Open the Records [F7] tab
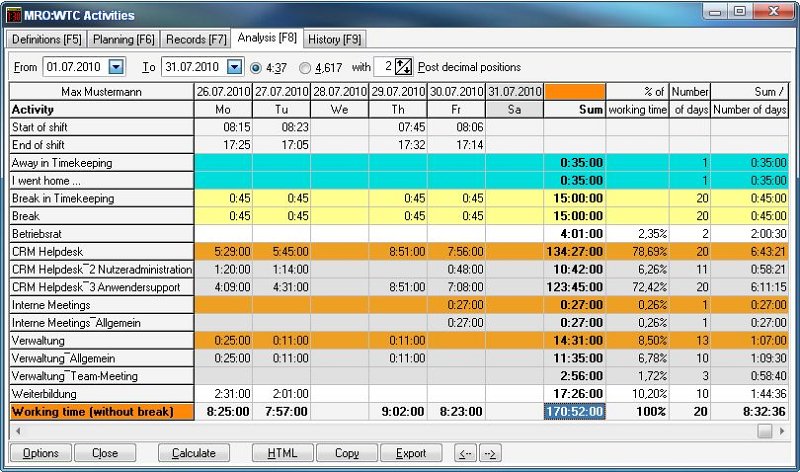The image size is (800, 472). (197, 39)
